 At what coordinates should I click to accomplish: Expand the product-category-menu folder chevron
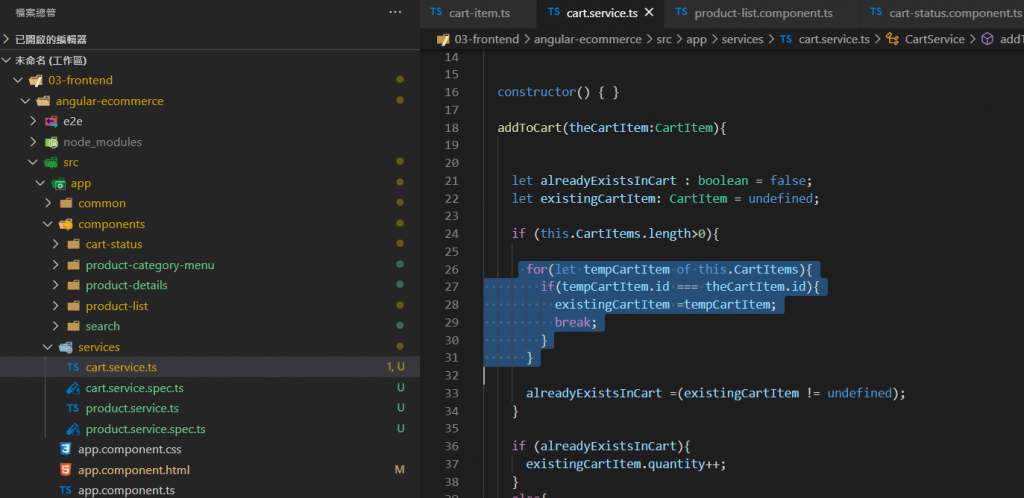point(56,265)
